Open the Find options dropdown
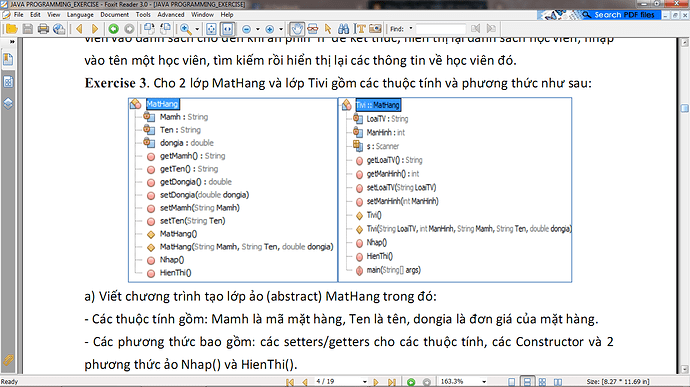The image size is (690, 387). point(411,29)
